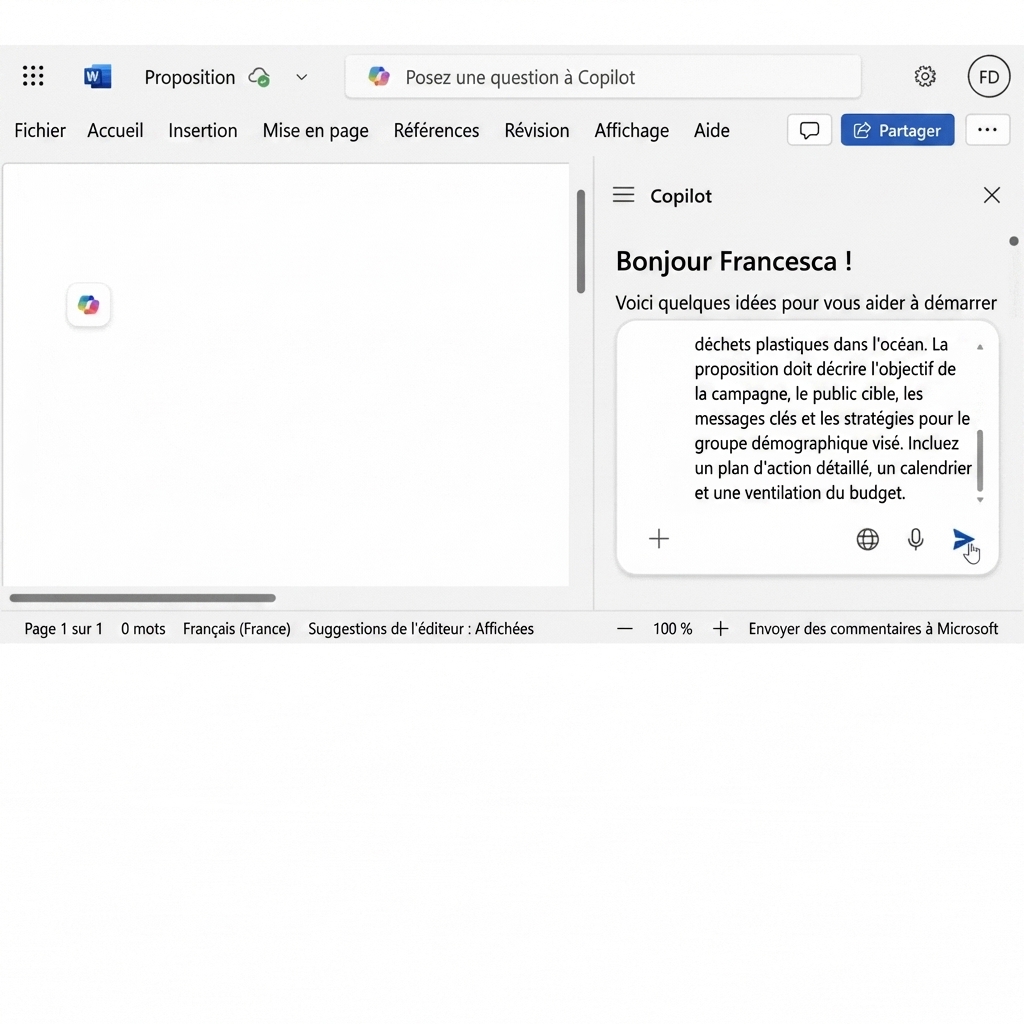The height and width of the screenshot is (1024, 1024).
Task: Click the document vertical scrollbar
Action: tap(581, 242)
